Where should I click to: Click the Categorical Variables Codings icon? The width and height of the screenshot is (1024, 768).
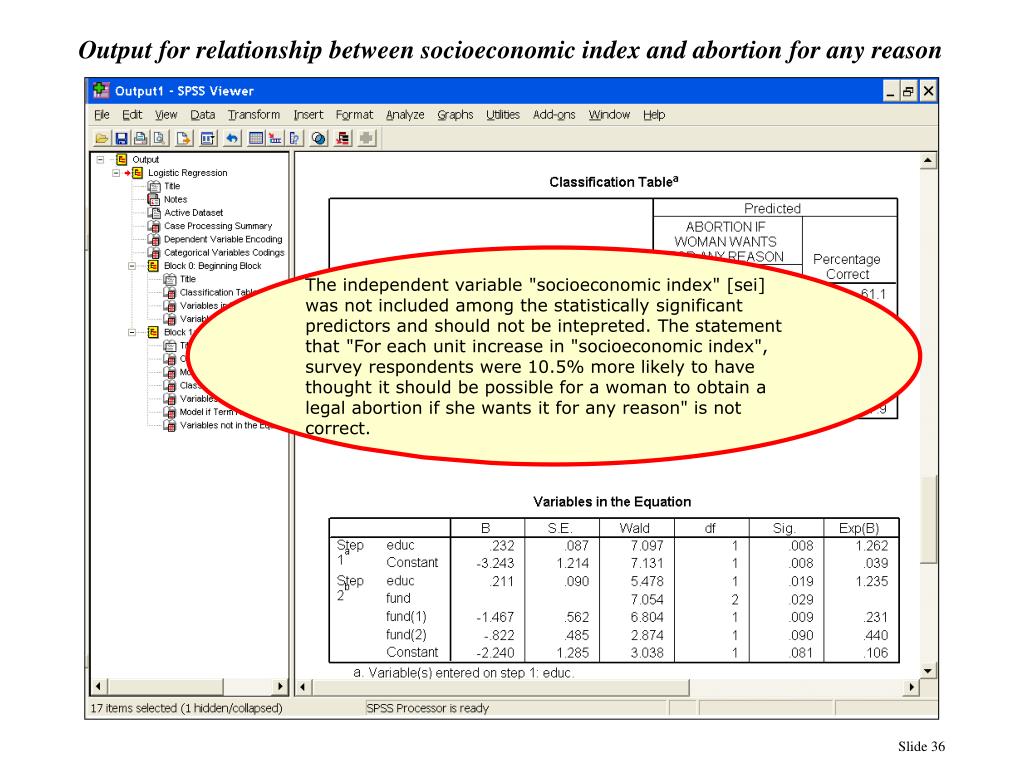pyautogui.click(x=153, y=253)
